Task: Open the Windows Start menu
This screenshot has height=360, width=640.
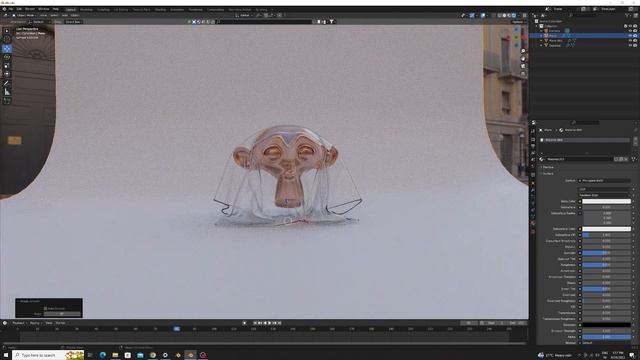Action: pyautogui.click(x=6, y=355)
